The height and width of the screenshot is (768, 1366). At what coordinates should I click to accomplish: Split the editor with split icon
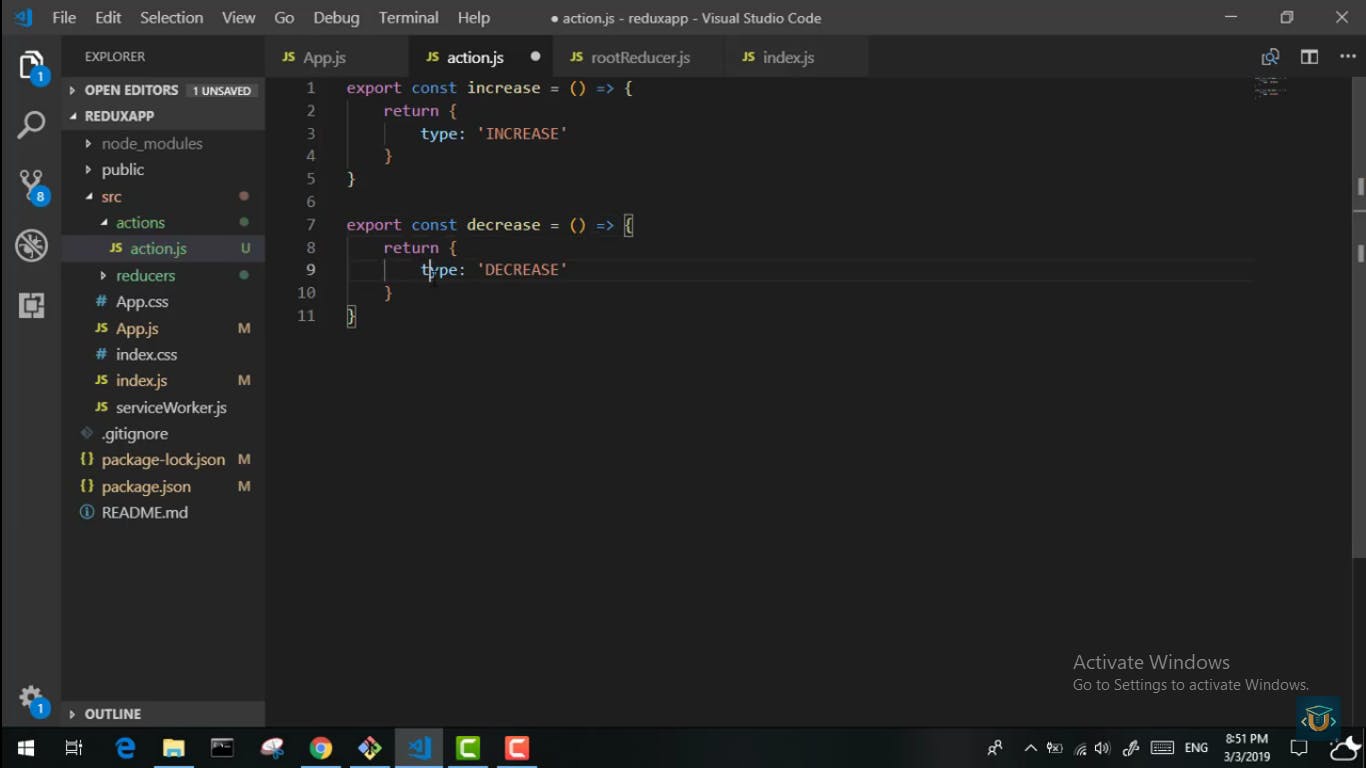coord(1309,57)
